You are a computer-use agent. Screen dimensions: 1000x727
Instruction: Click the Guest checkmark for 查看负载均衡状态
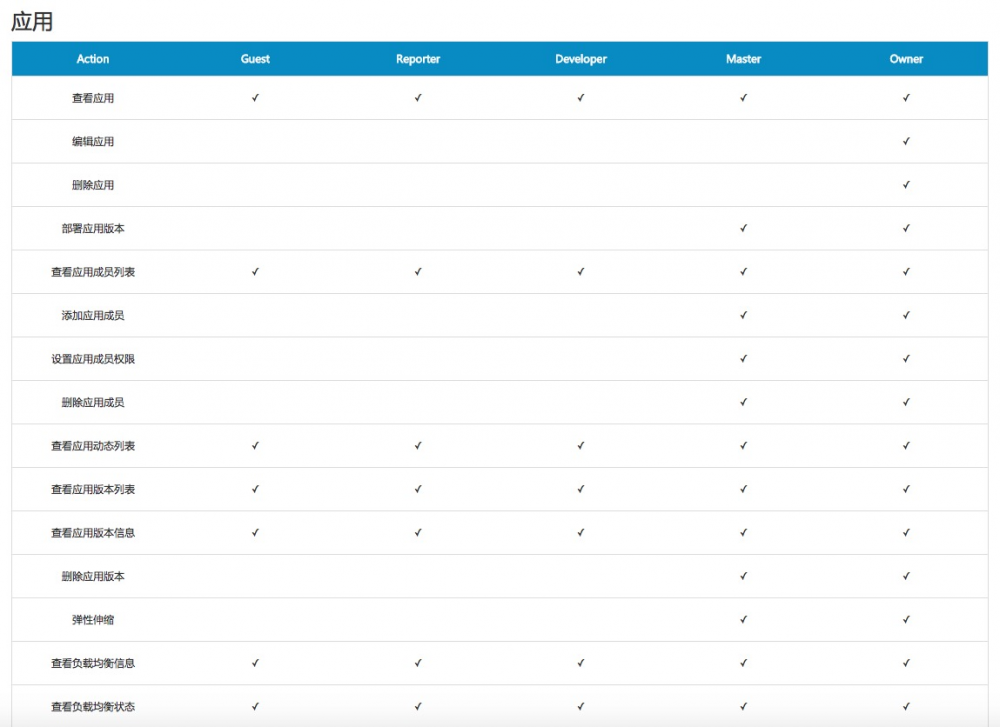pos(255,706)
